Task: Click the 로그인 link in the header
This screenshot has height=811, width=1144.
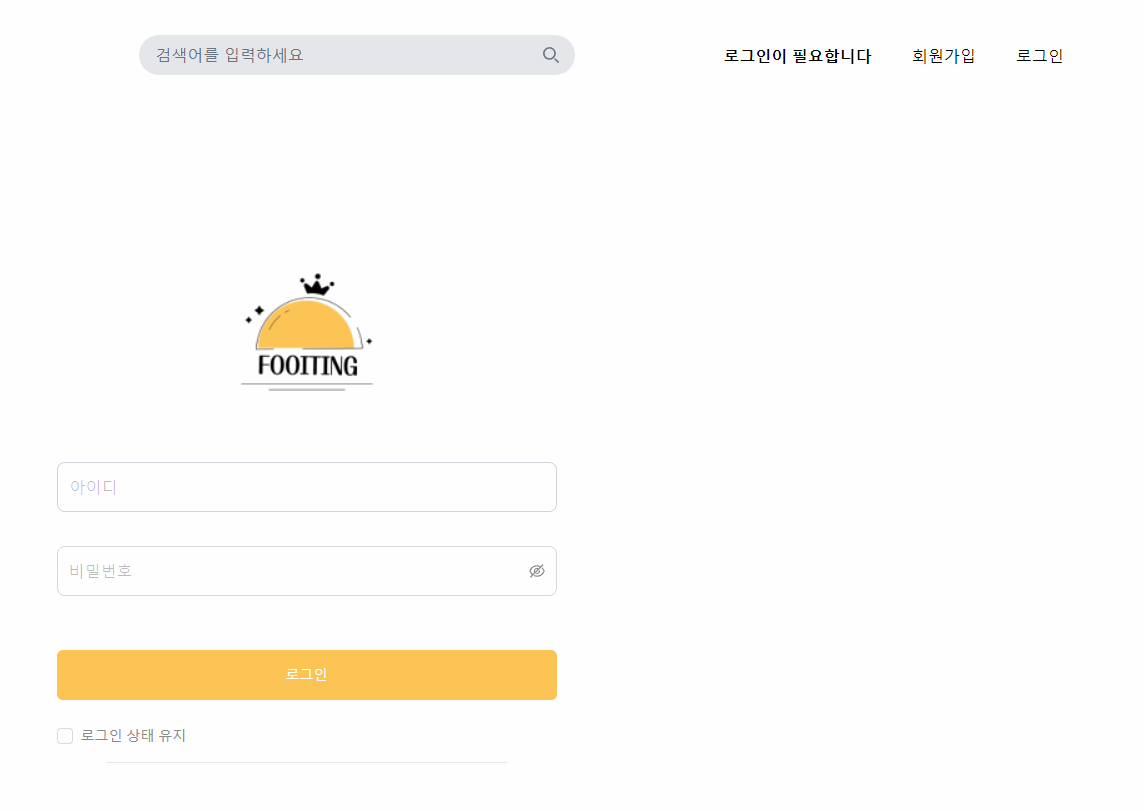Action: pyautogui.click(x=1040, y=56)
